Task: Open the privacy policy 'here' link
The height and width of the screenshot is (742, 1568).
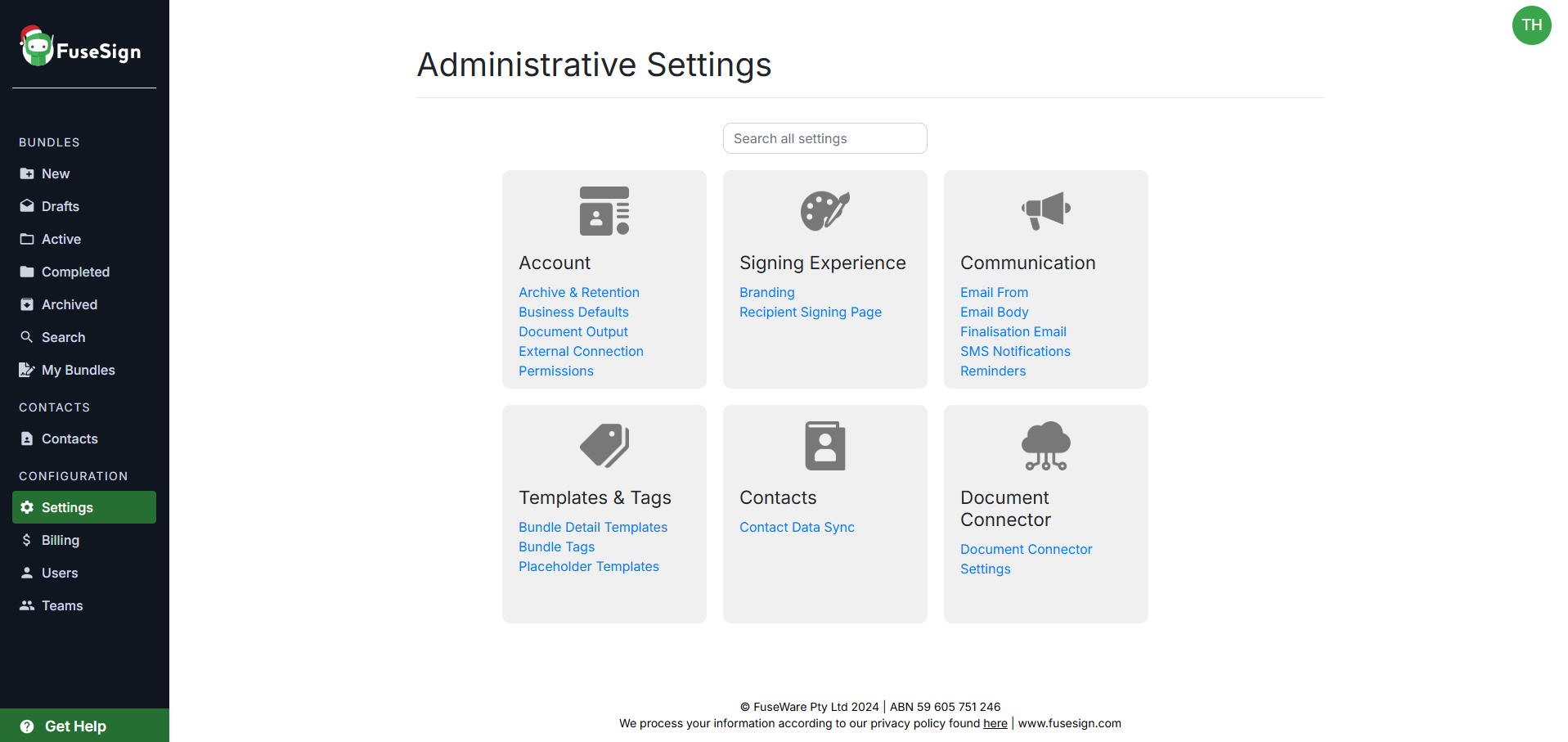Action: [x=995, y=723]
